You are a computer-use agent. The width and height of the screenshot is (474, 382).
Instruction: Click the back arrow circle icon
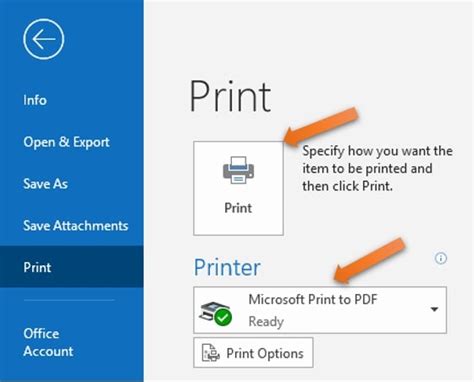tap(44, 39)
